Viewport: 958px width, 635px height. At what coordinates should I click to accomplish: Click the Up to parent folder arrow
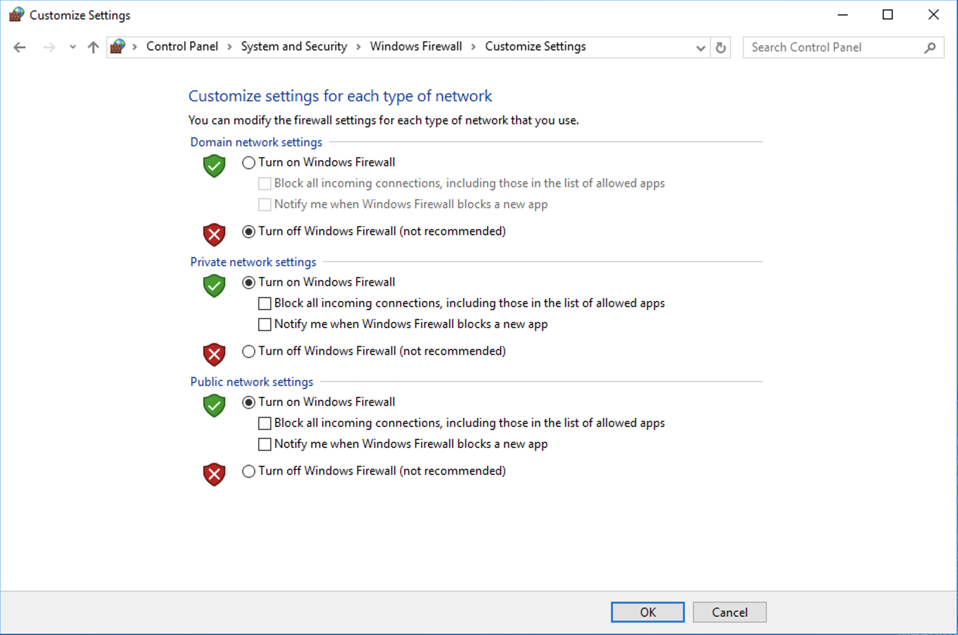click(x=93, y=47)
